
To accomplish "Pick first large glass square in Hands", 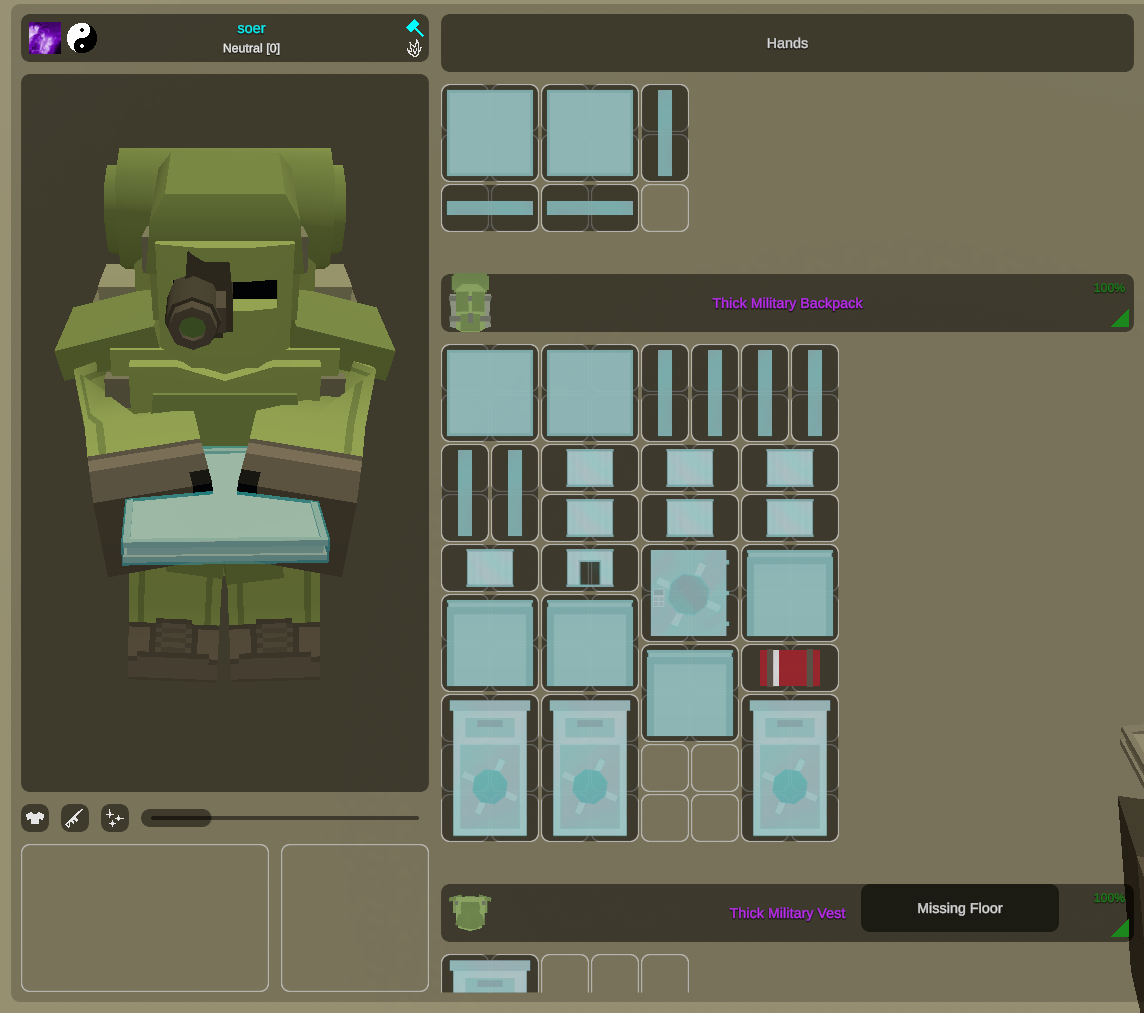I will click(490, 133).
